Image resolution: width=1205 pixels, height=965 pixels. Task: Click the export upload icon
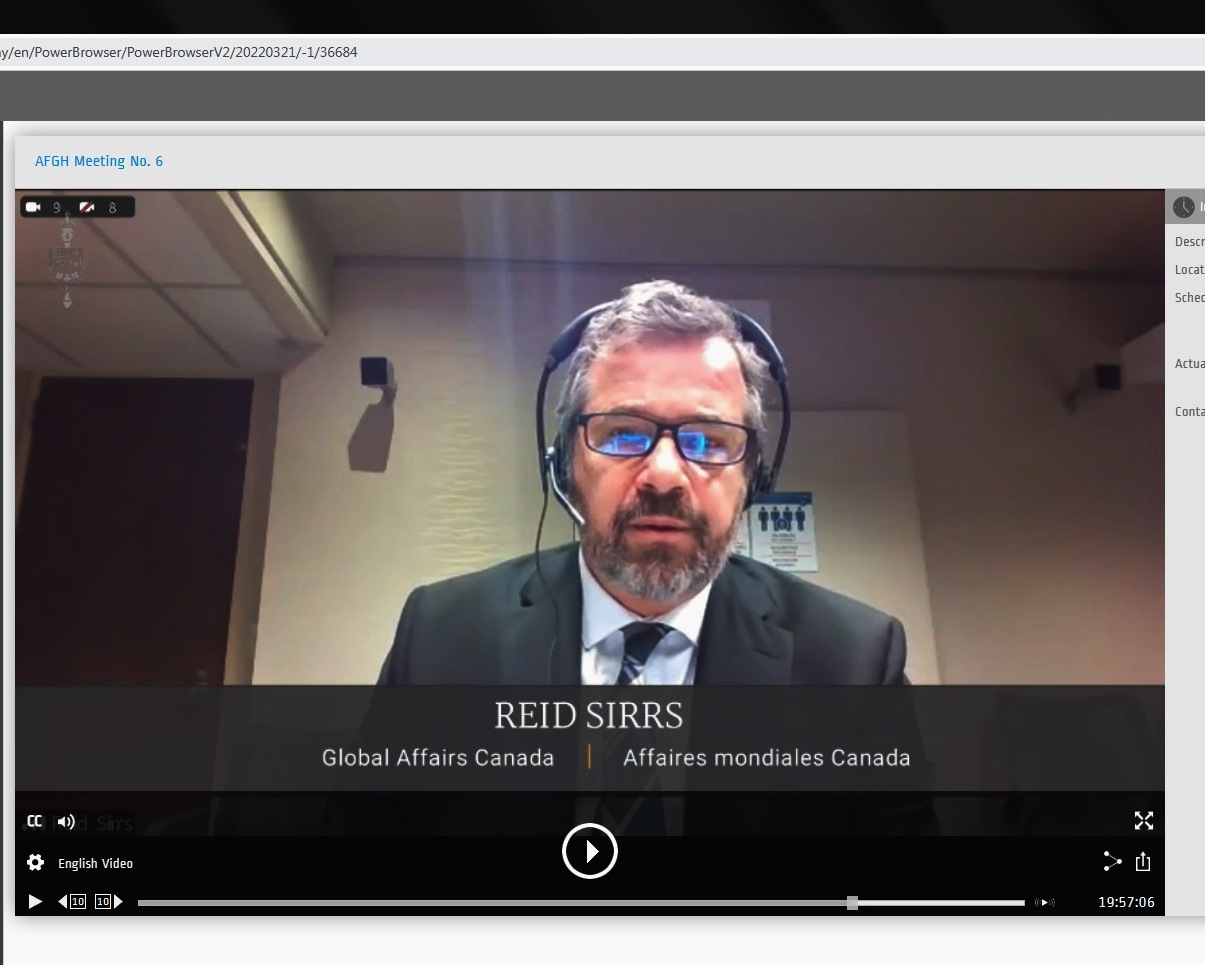(1144, 862)
